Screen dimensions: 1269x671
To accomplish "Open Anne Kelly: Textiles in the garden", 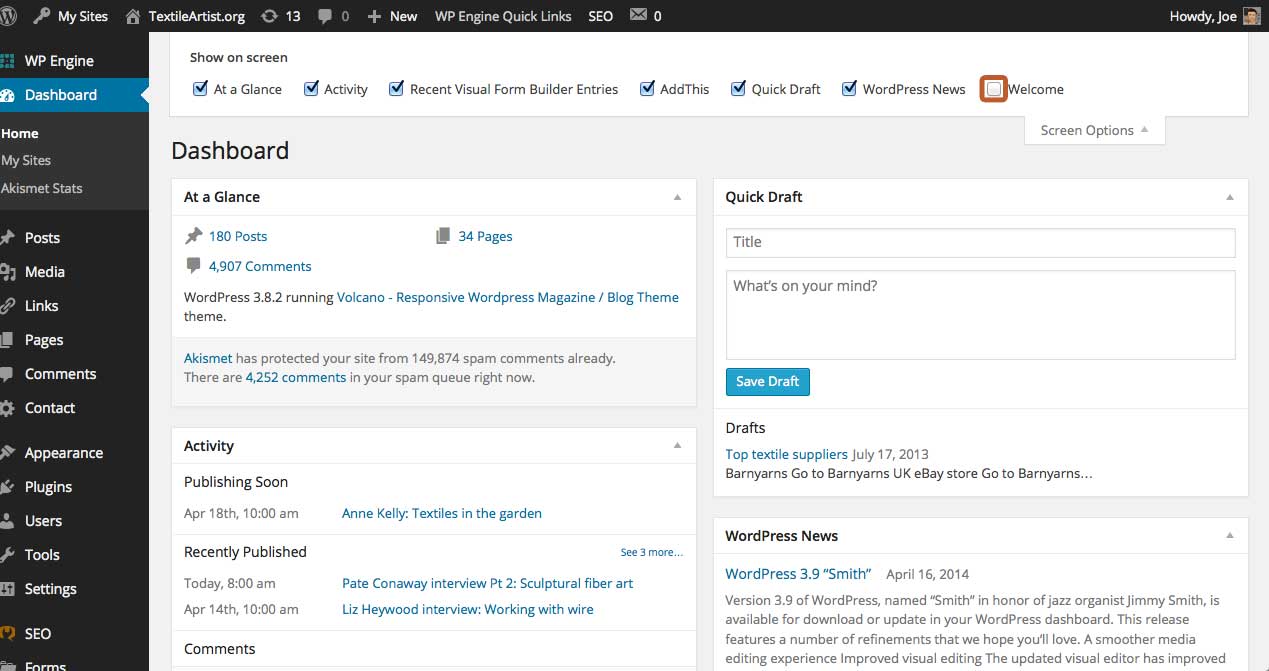I will (442, 513).
